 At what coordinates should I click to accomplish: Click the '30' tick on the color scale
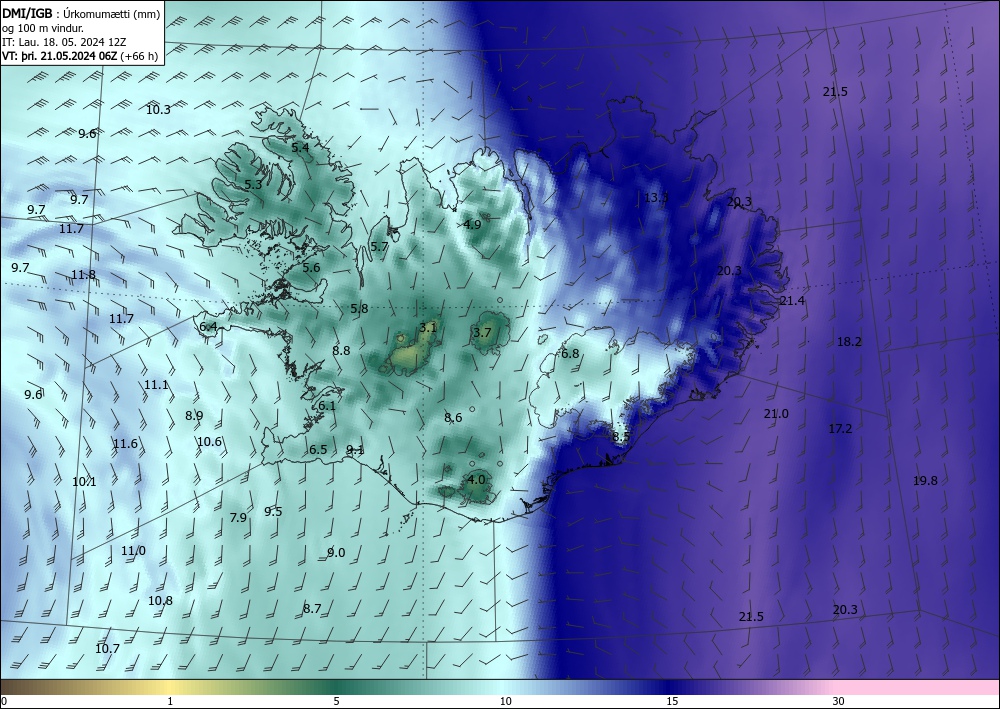pos(838,702)
